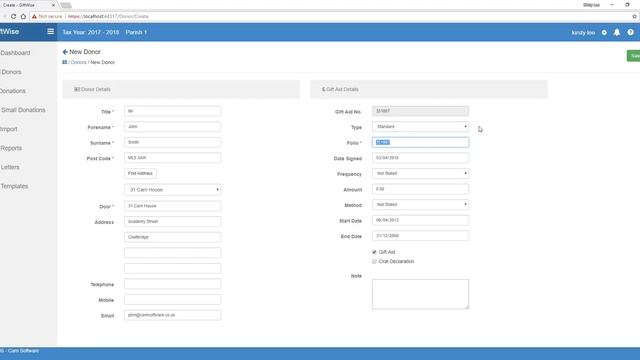
Task: Click the Door input field
Action: (173, 206)
